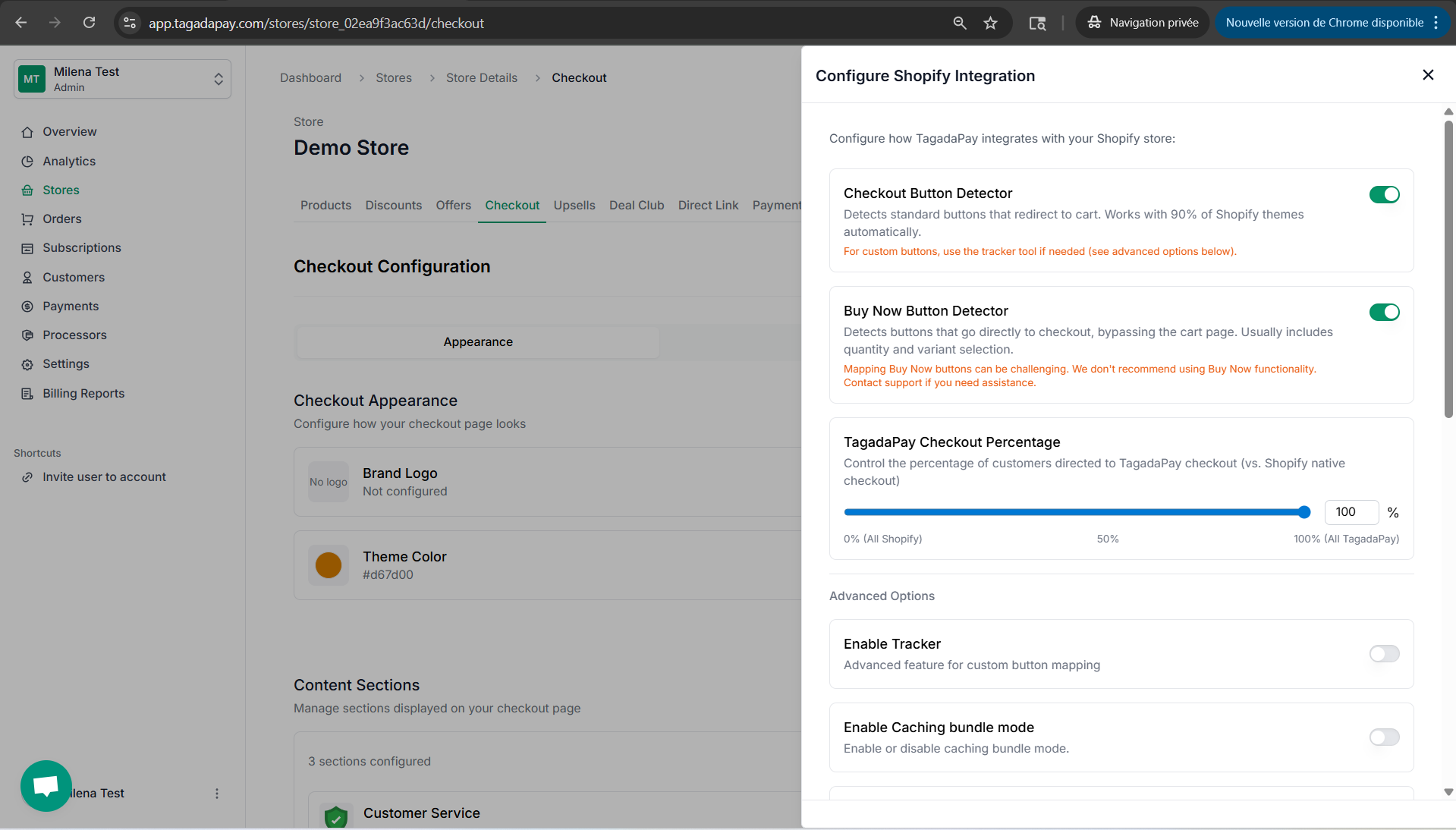Open the Discounts tab
1456x830 pixels.
[393, 206]
